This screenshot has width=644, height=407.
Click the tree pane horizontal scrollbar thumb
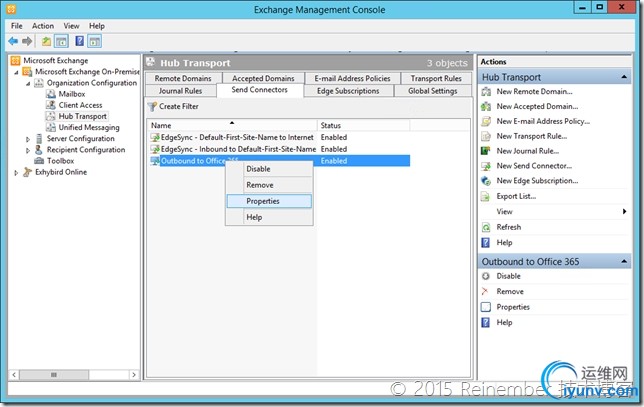tap(54, 375)
